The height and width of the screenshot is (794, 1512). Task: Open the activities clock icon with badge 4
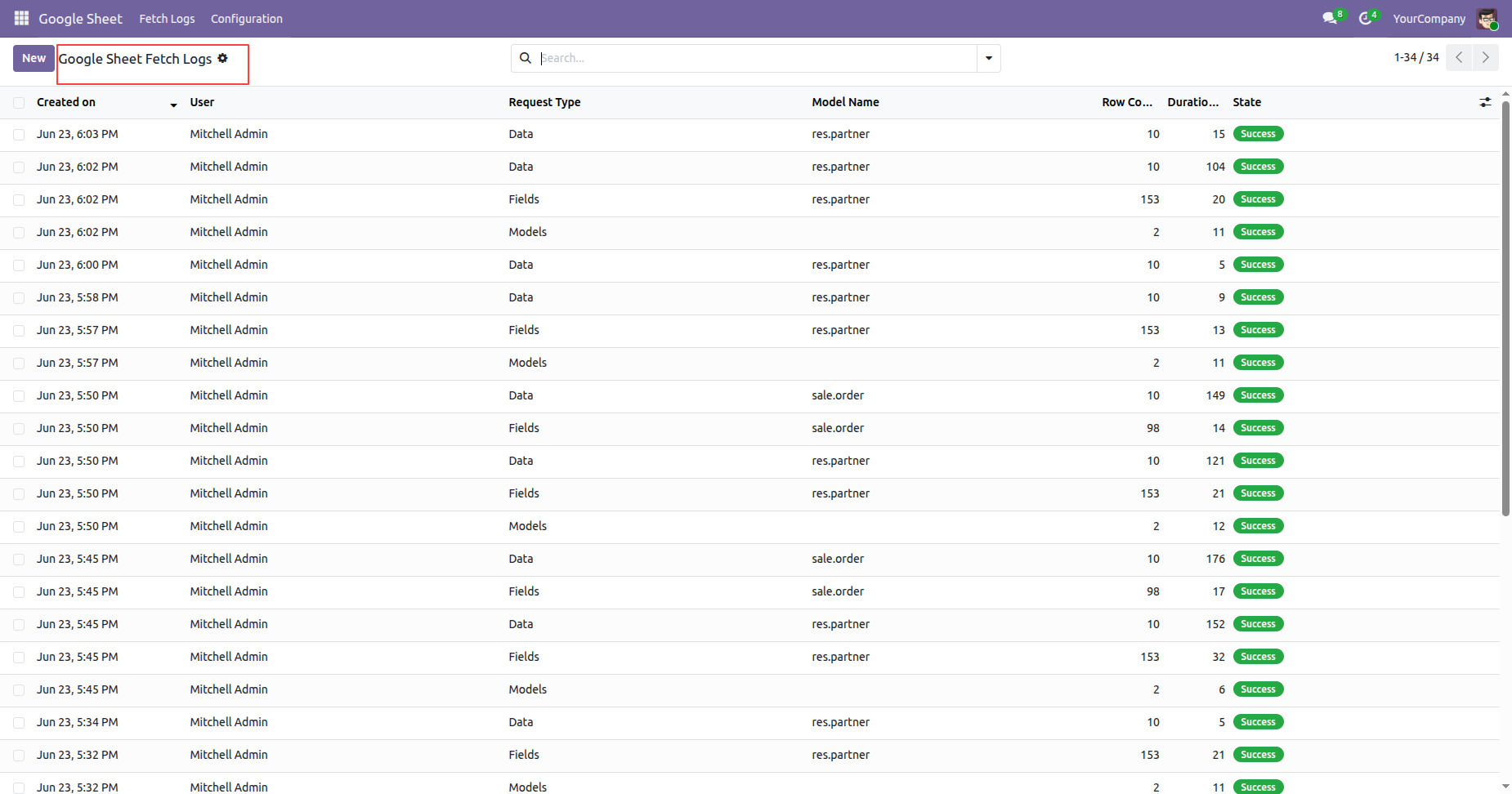click(x=1367, y=18)
